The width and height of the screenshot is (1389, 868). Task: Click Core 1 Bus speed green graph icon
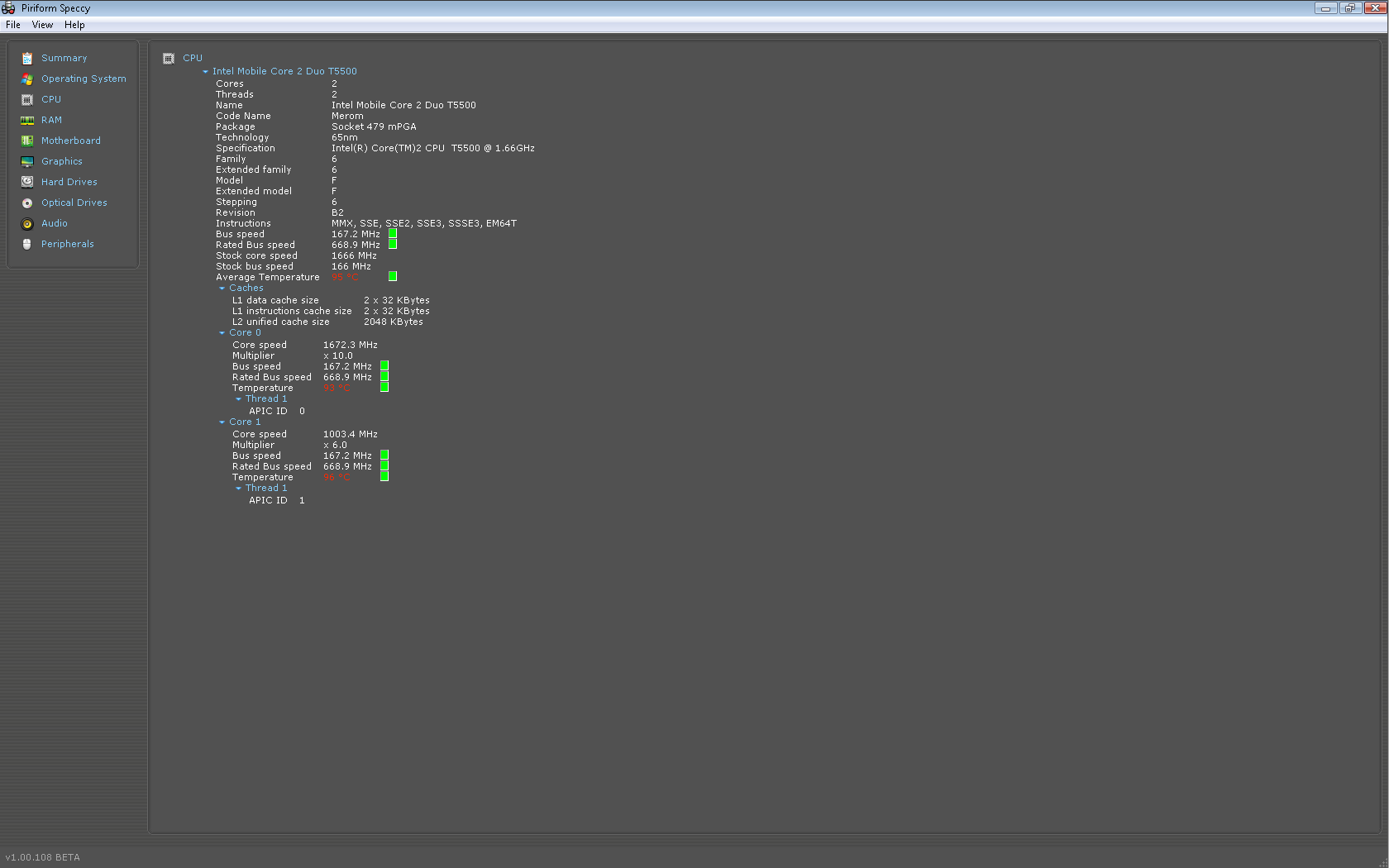[x=384, y=455]
